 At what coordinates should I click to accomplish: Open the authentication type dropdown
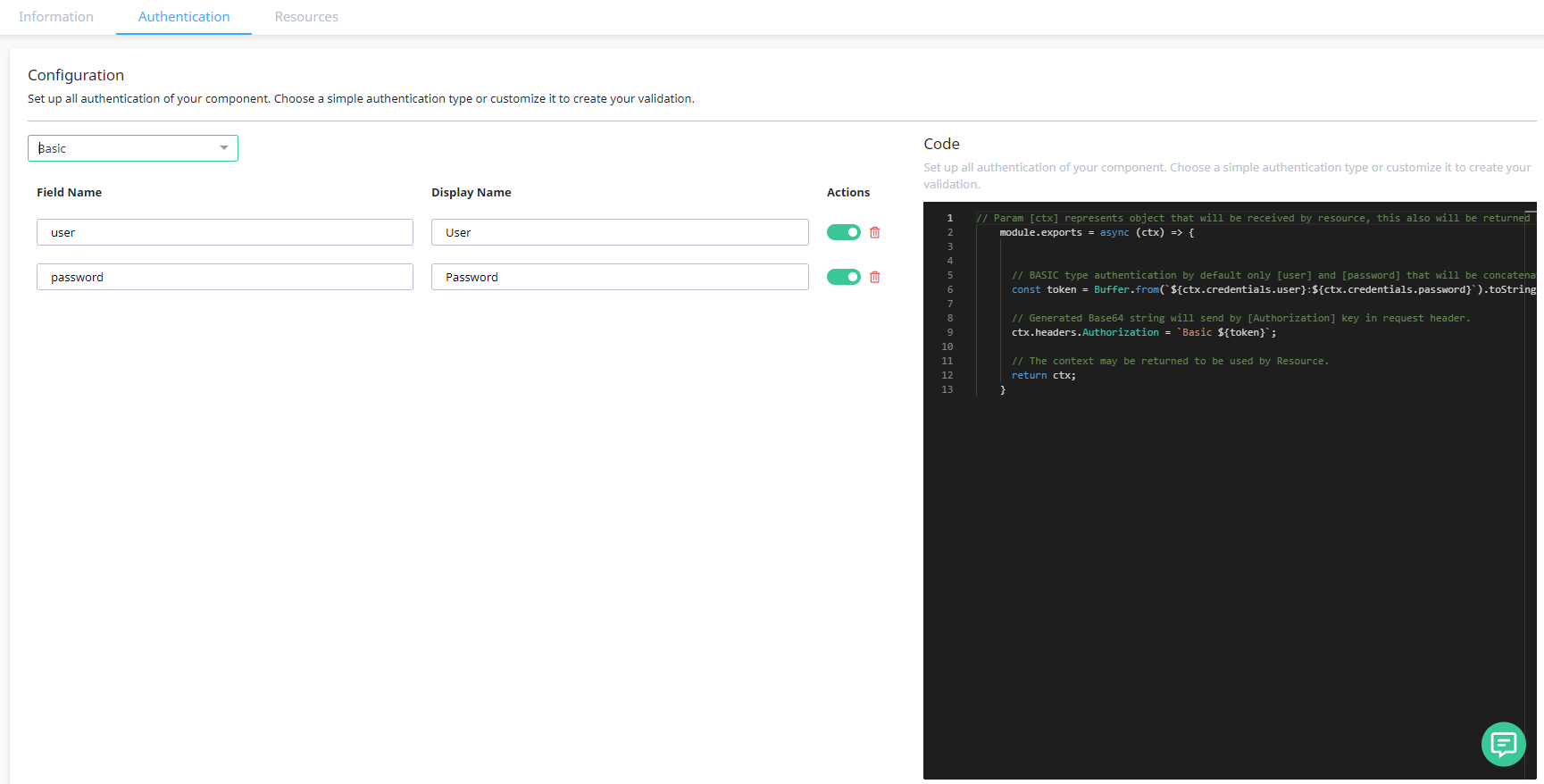coord(133,148)
